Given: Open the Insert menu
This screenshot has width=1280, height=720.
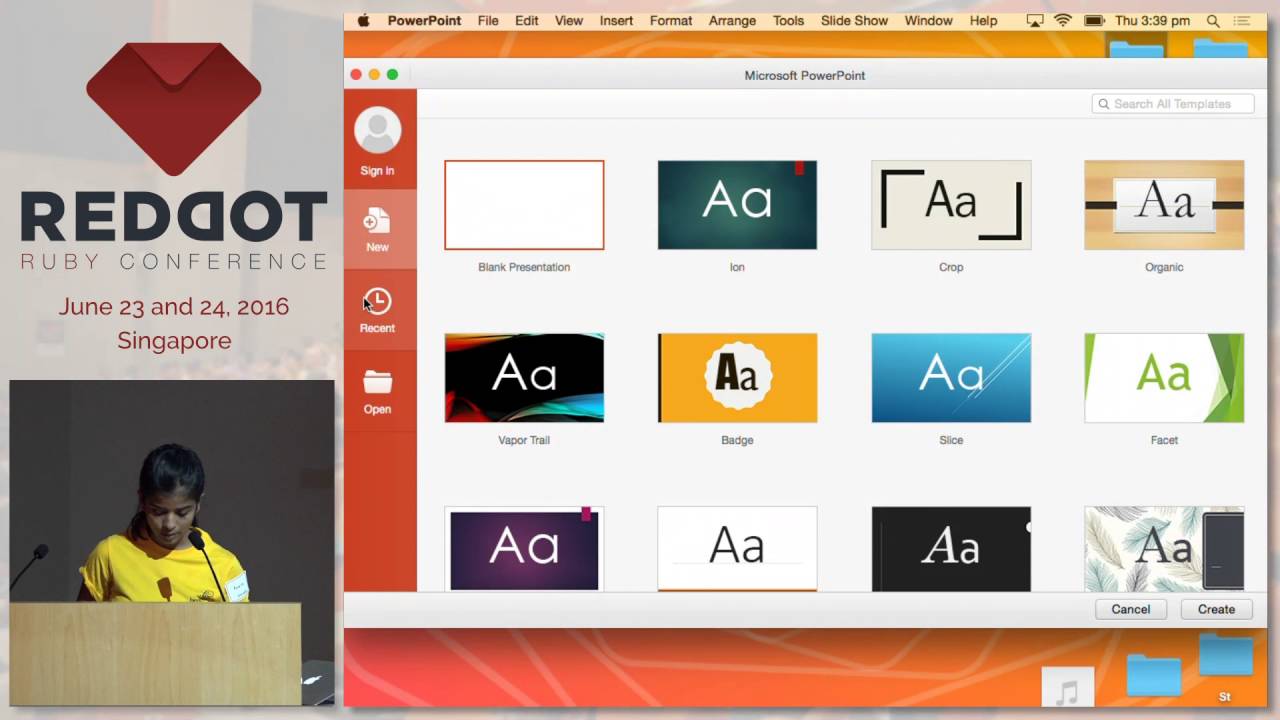Looking at the screenshot, I should 616,20.
